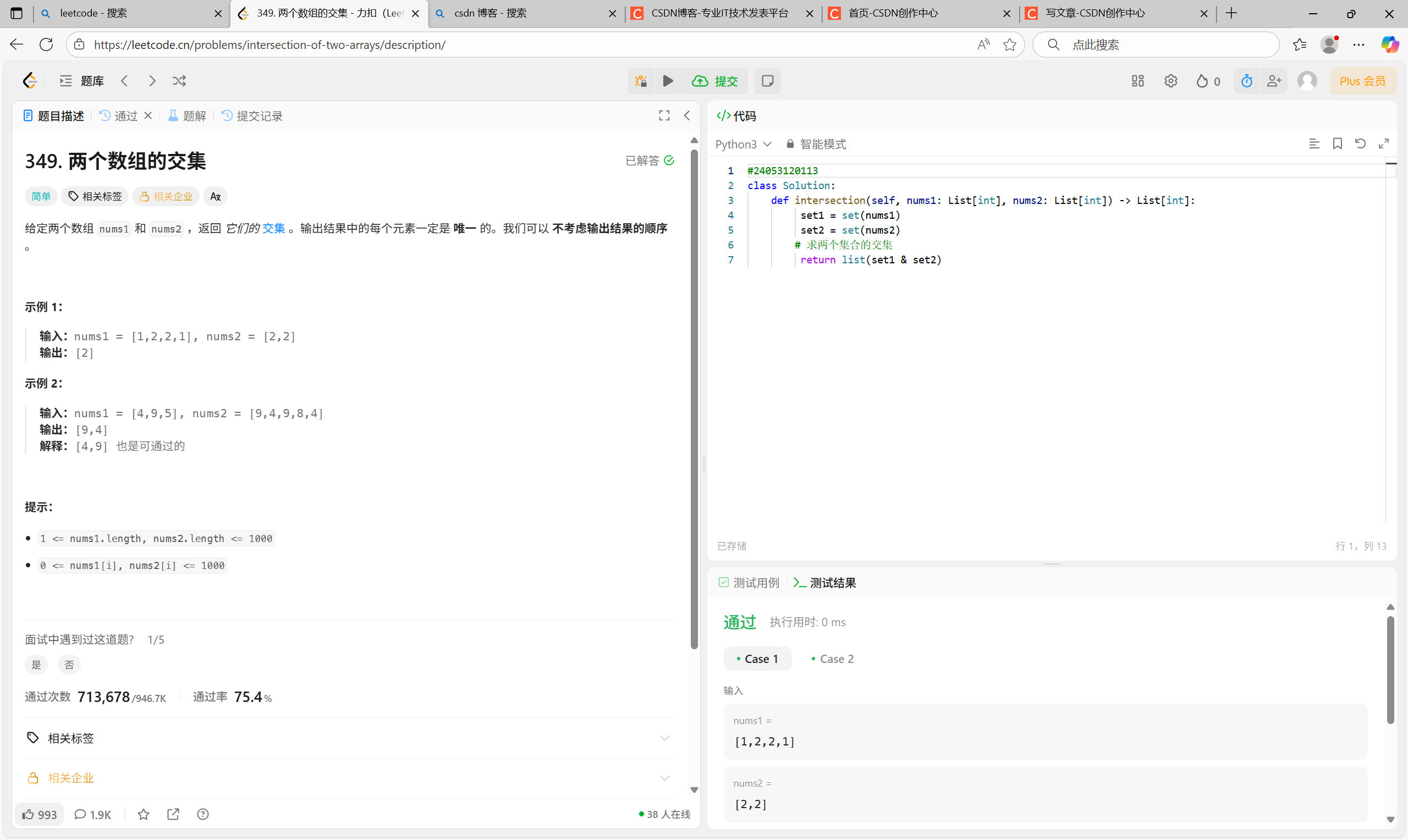Open the notes icon next to submit
This screenshot has width=1408, height=840.
767,81
